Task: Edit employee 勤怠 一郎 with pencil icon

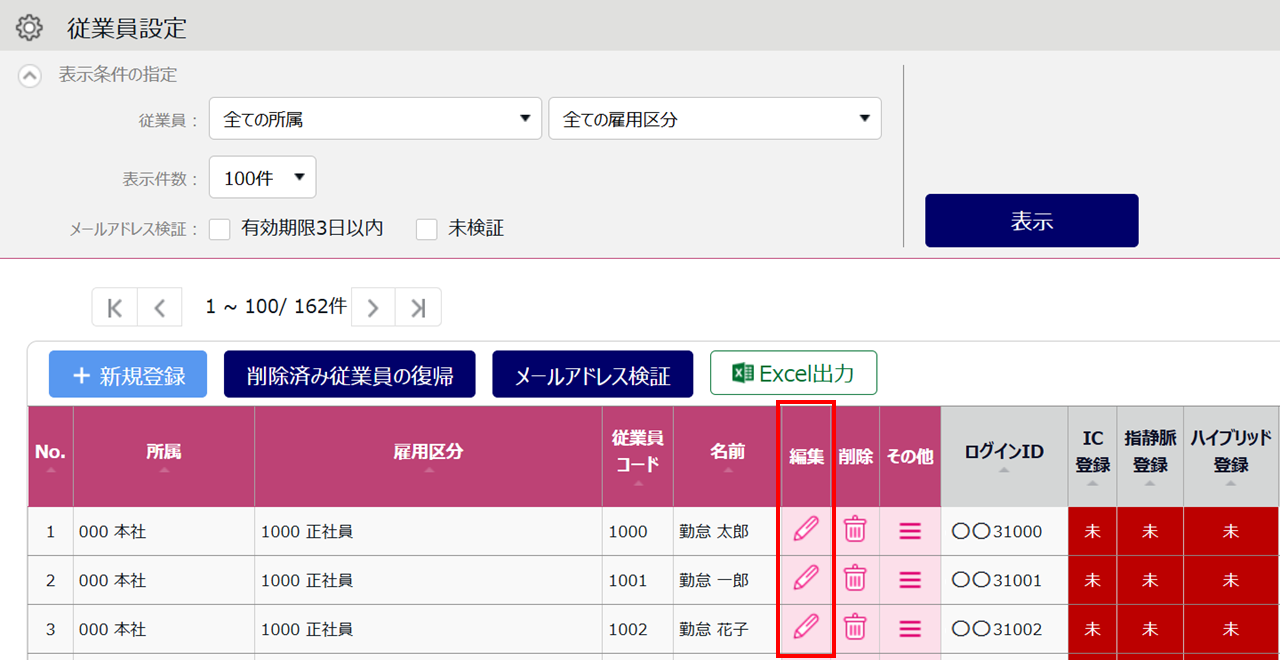Action: [806, 578]
